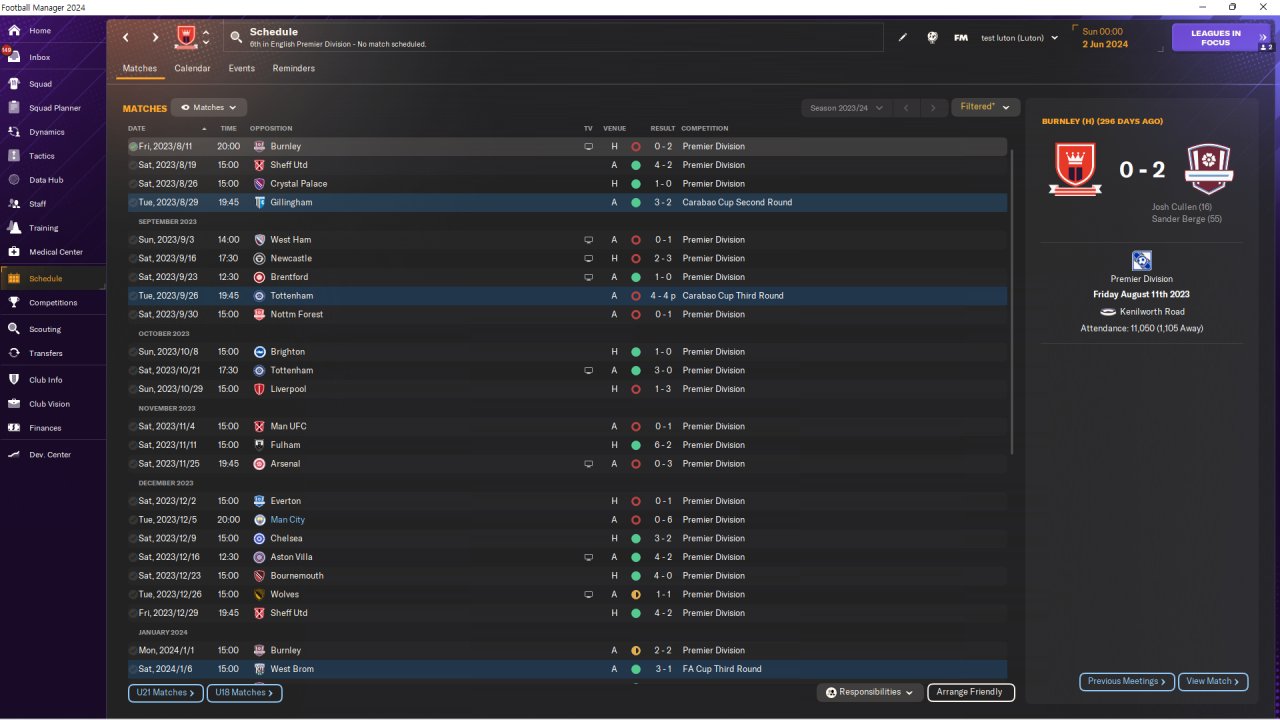The image size is (1280, 720).
Task: Click the Man City opposition link
Action: 288,520
